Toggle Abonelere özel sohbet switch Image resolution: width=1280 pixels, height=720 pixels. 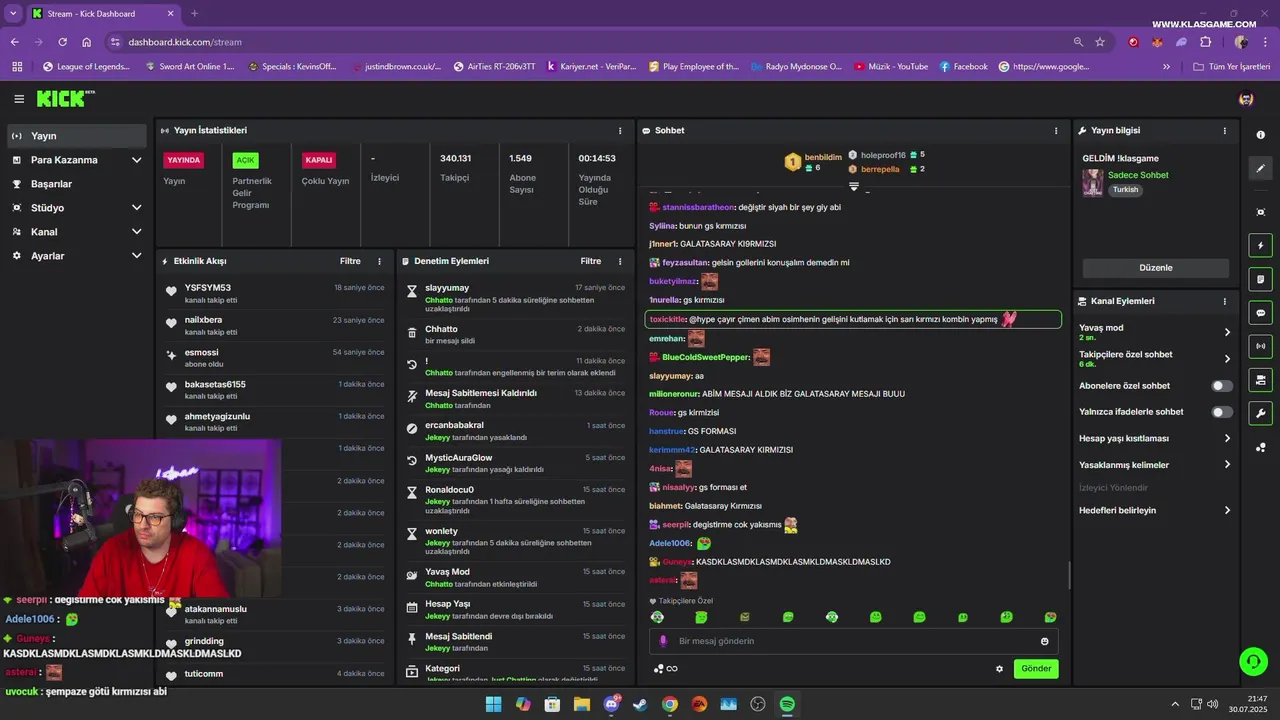tap(1222, 386)
